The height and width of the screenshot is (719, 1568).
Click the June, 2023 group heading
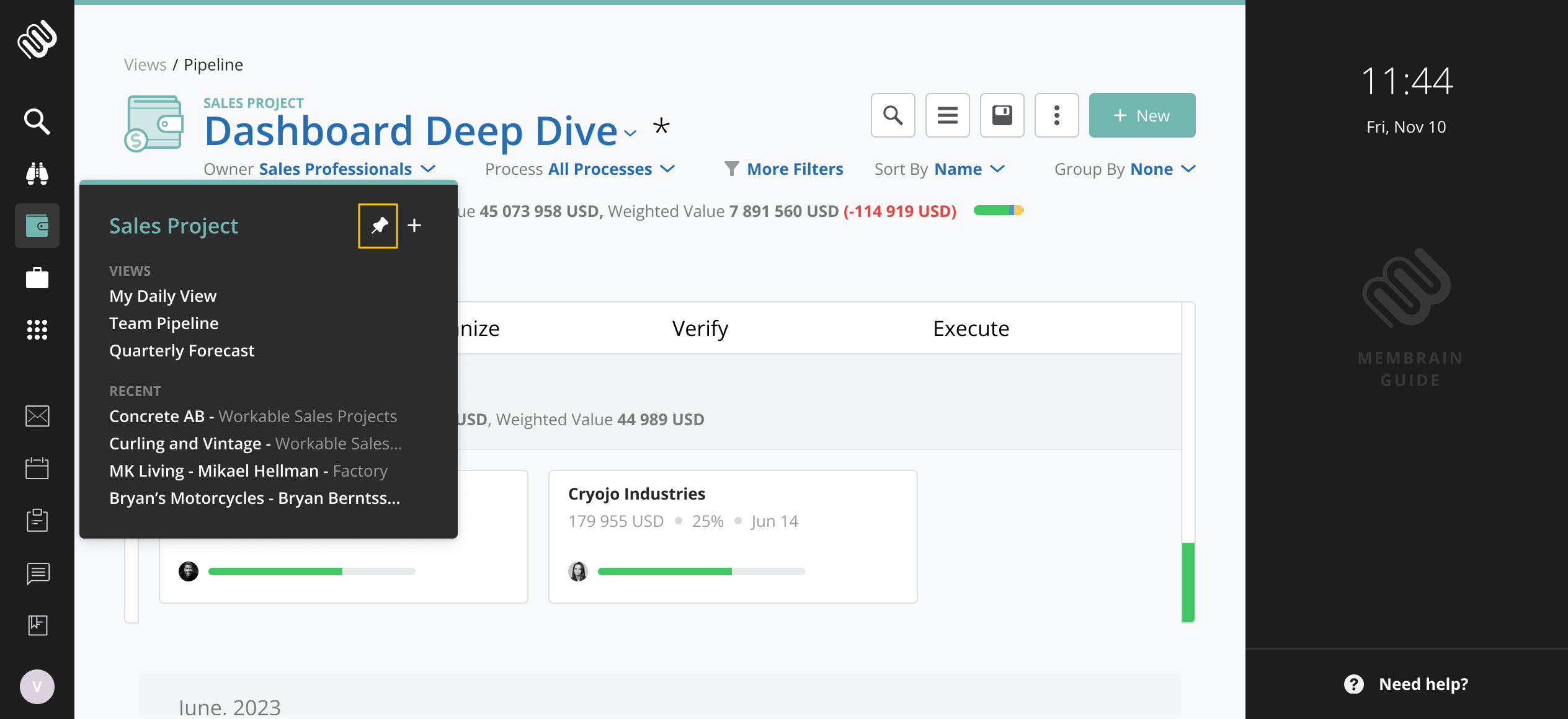click(229, 707)
